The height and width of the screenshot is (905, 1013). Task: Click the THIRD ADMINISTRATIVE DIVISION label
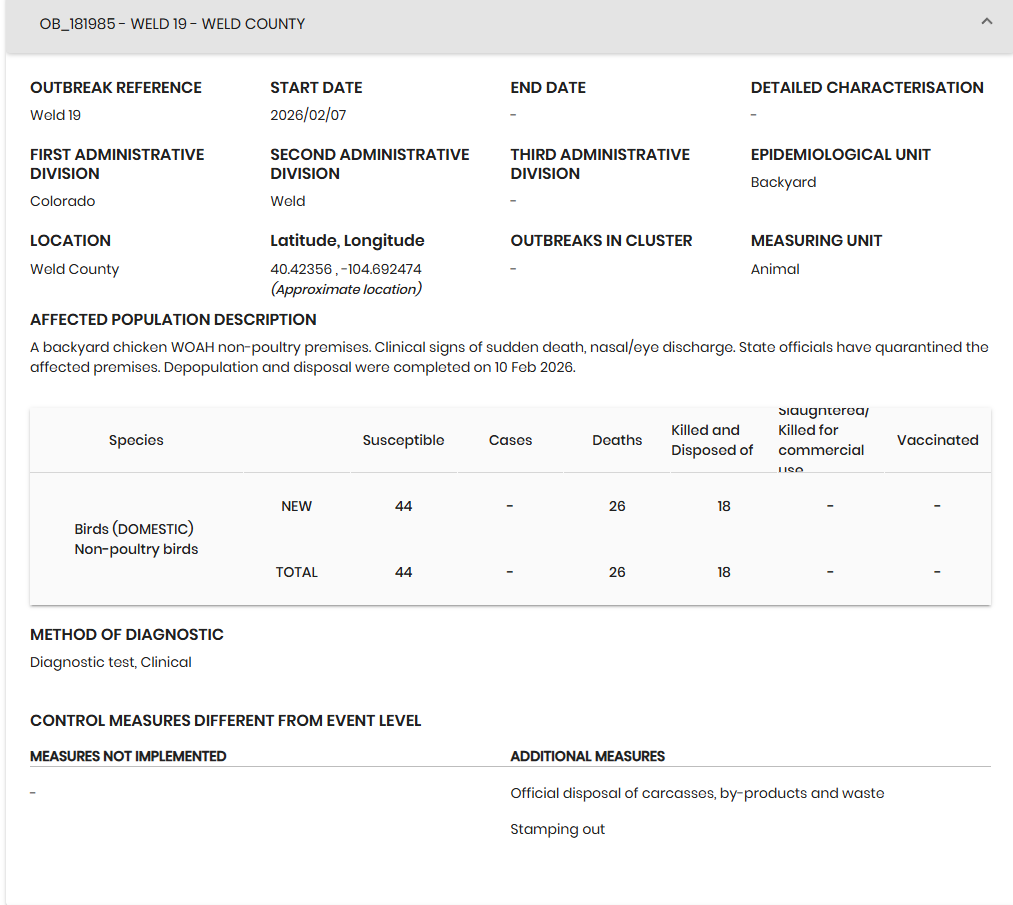click(x=600, y=164)
